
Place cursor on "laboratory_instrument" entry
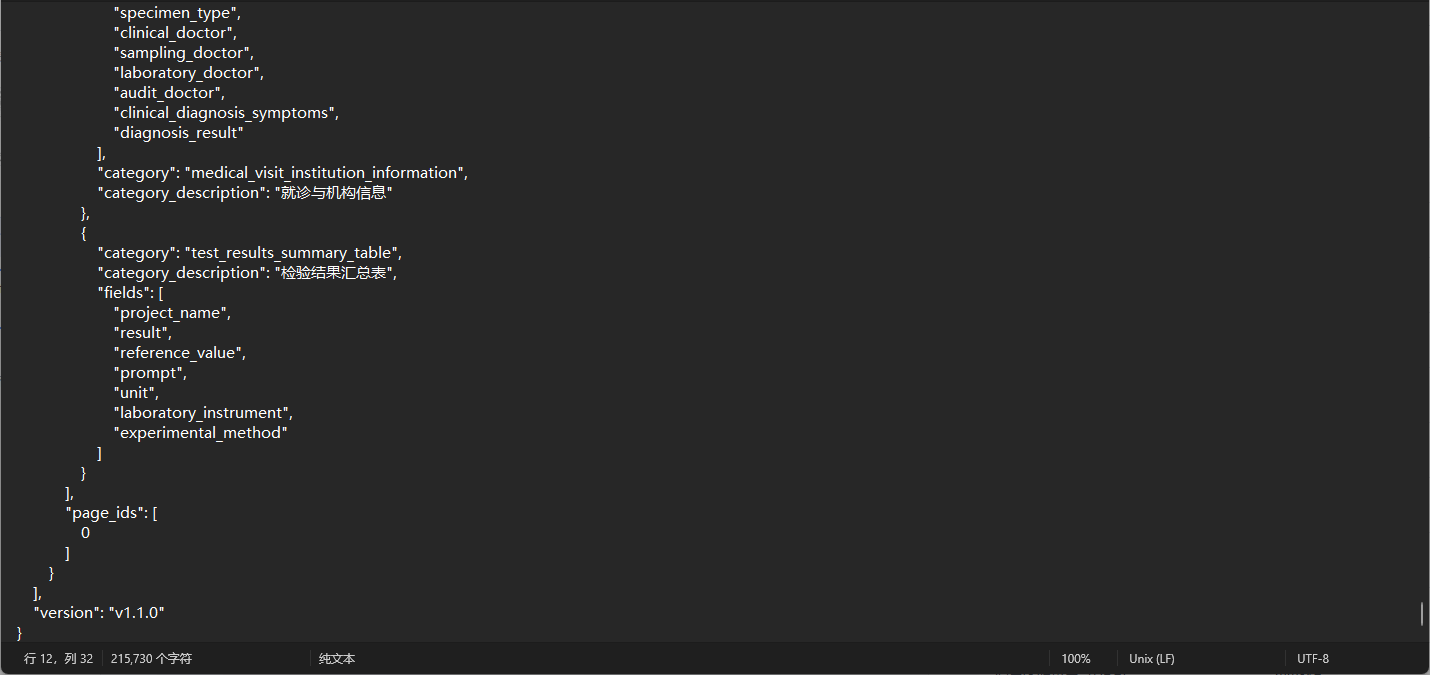203,413
